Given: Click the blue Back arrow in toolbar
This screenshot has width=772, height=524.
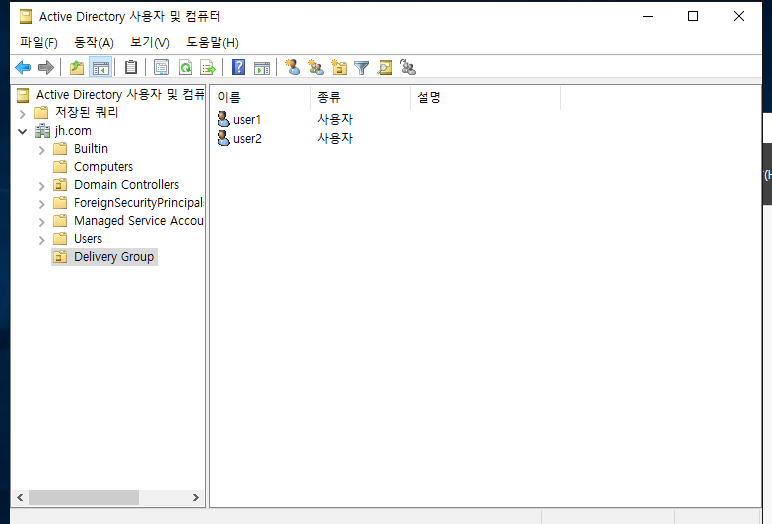Looking at the screenshot, I should (23, 67).
